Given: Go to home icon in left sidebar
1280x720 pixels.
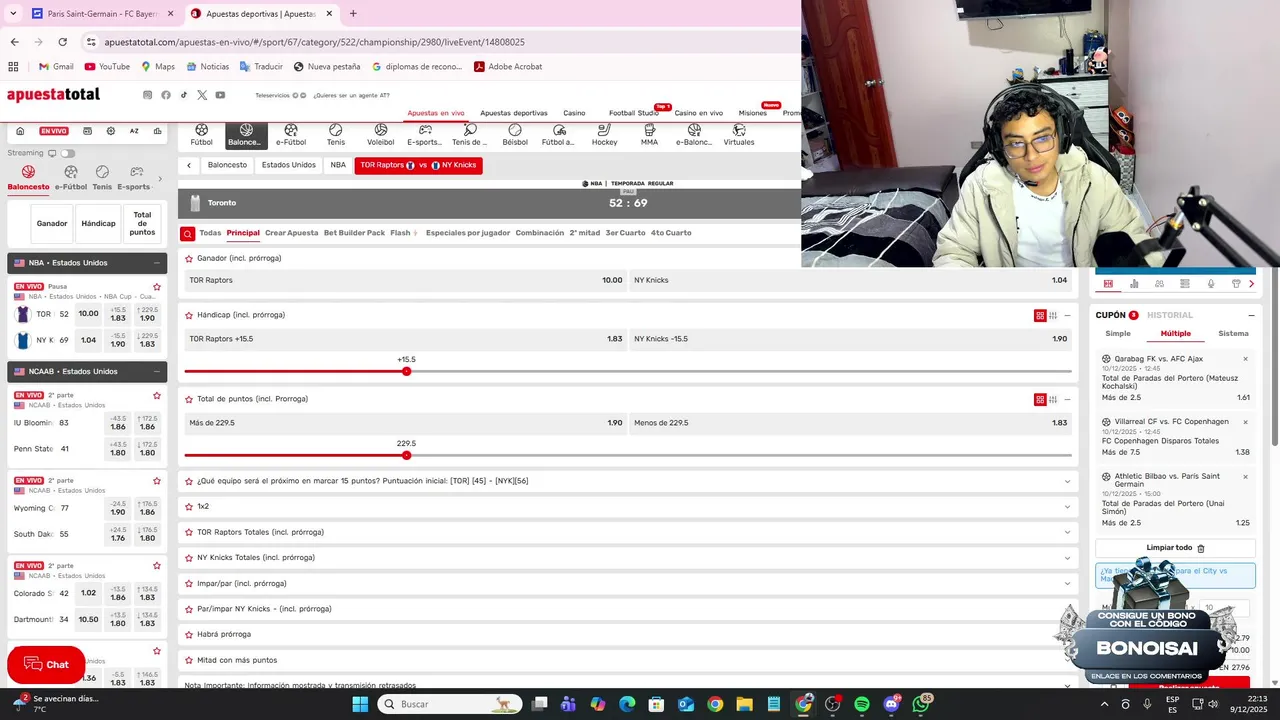Looking at the screenshot, I should tap(20, 131).
